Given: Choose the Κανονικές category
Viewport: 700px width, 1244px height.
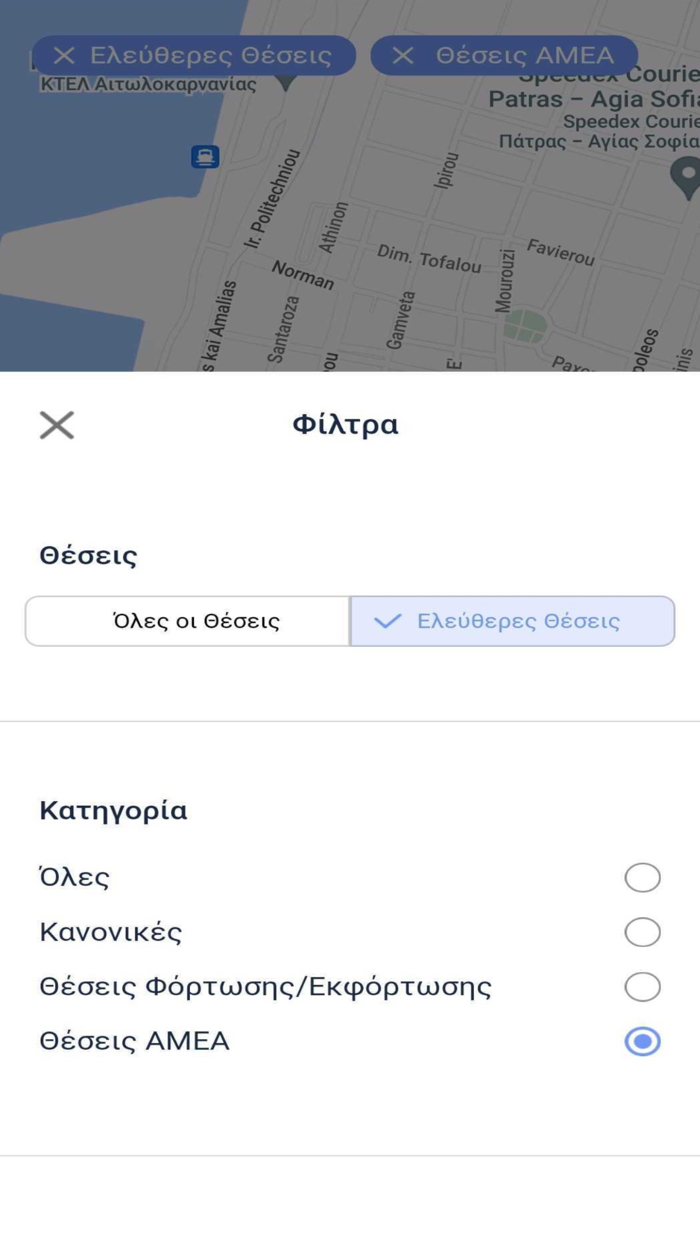Looking at the screenshot, I should [x=641, y=932].
